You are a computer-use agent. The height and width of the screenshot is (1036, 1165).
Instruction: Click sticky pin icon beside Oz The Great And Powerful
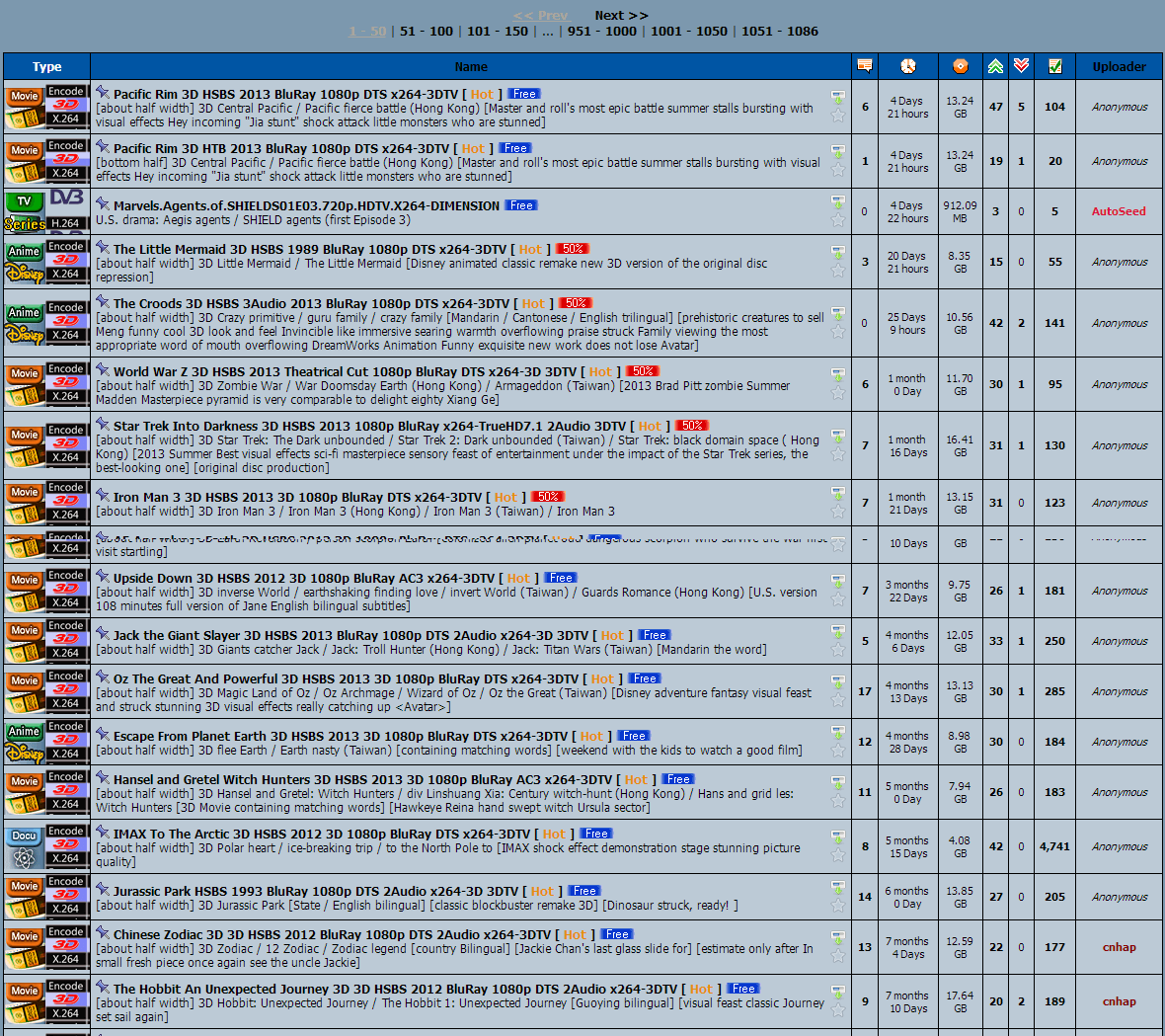point(103,677)
